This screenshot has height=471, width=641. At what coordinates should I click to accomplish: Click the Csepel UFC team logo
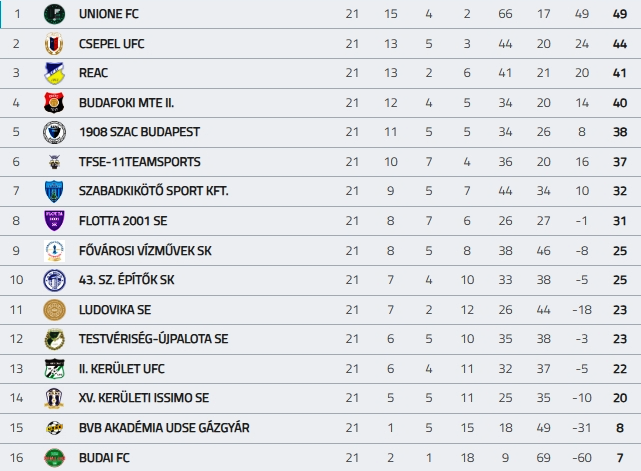click(54, 44)
